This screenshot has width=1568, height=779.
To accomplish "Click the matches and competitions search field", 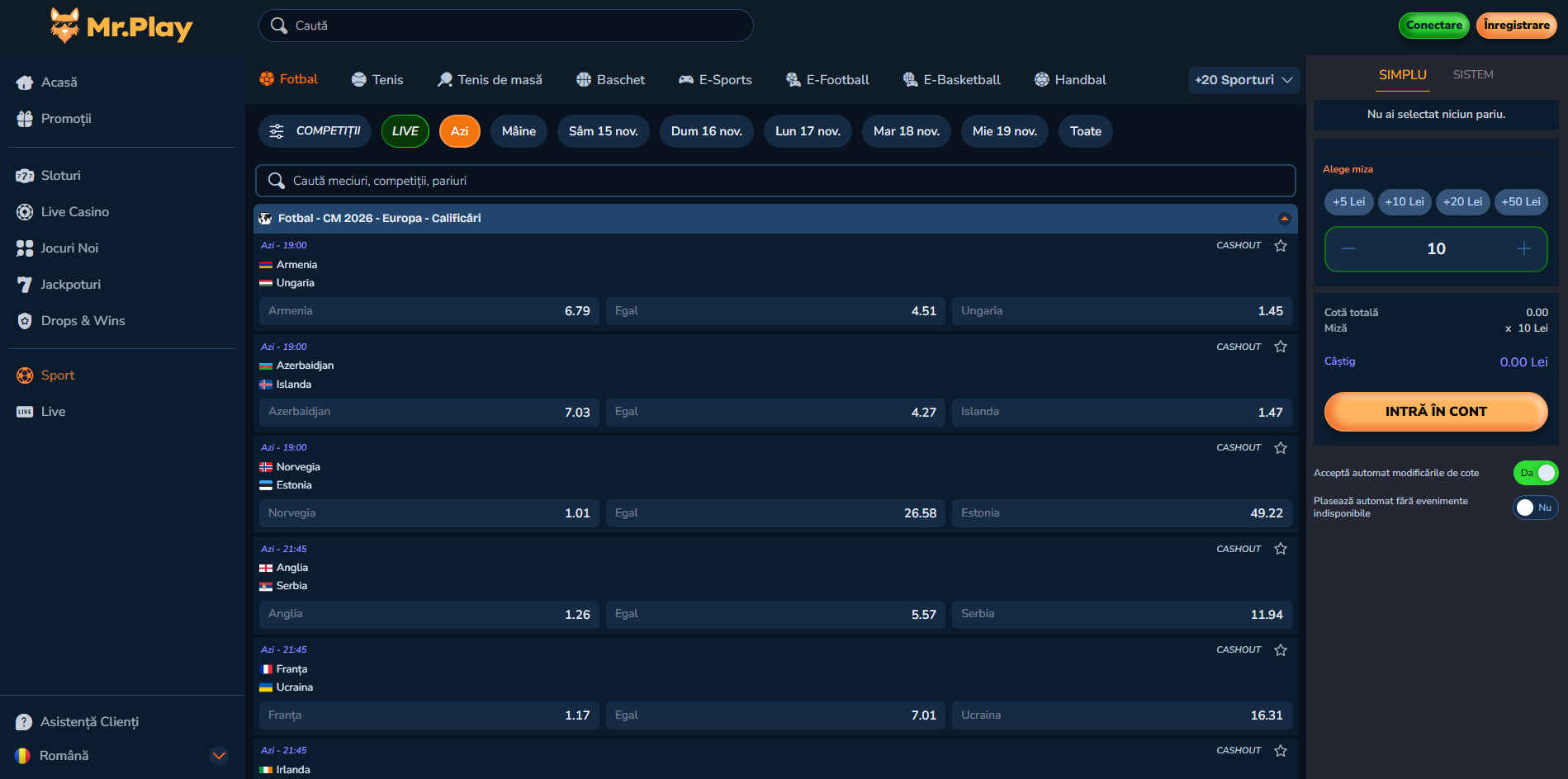I will tap(775, 181).
